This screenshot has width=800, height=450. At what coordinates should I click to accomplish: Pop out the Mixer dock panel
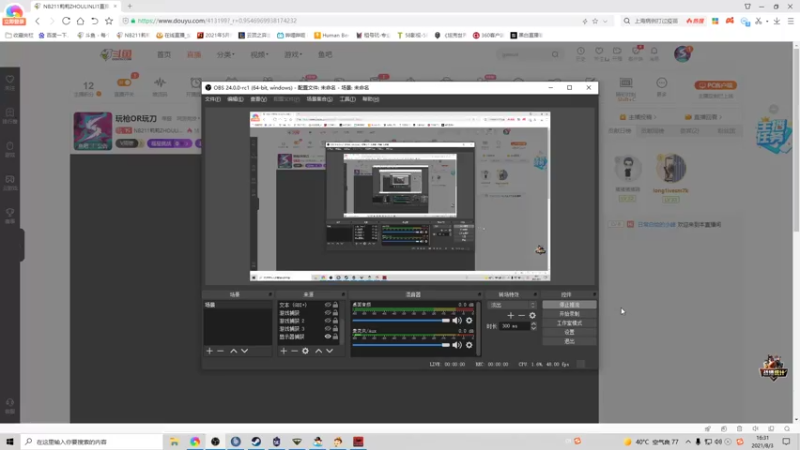(479, 294)
